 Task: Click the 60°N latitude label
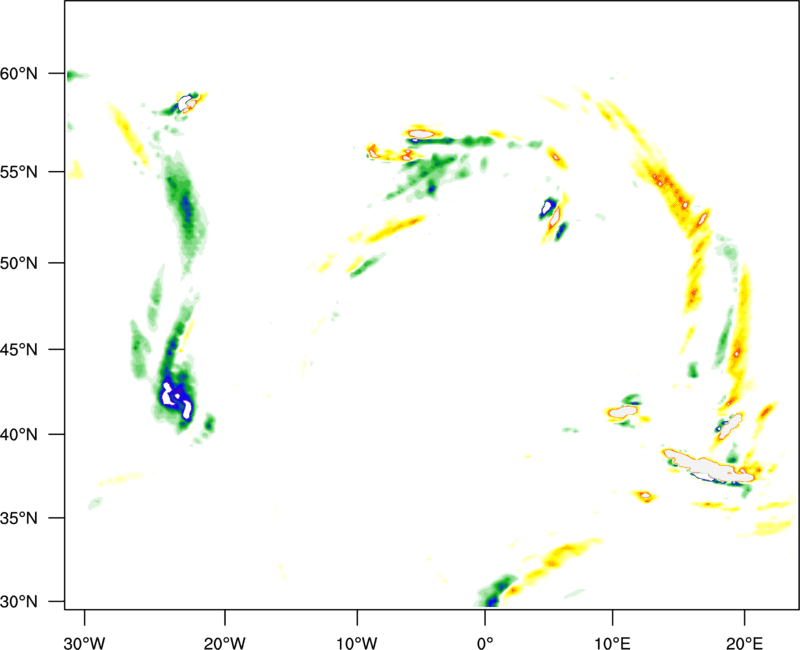tap(19, 74)
